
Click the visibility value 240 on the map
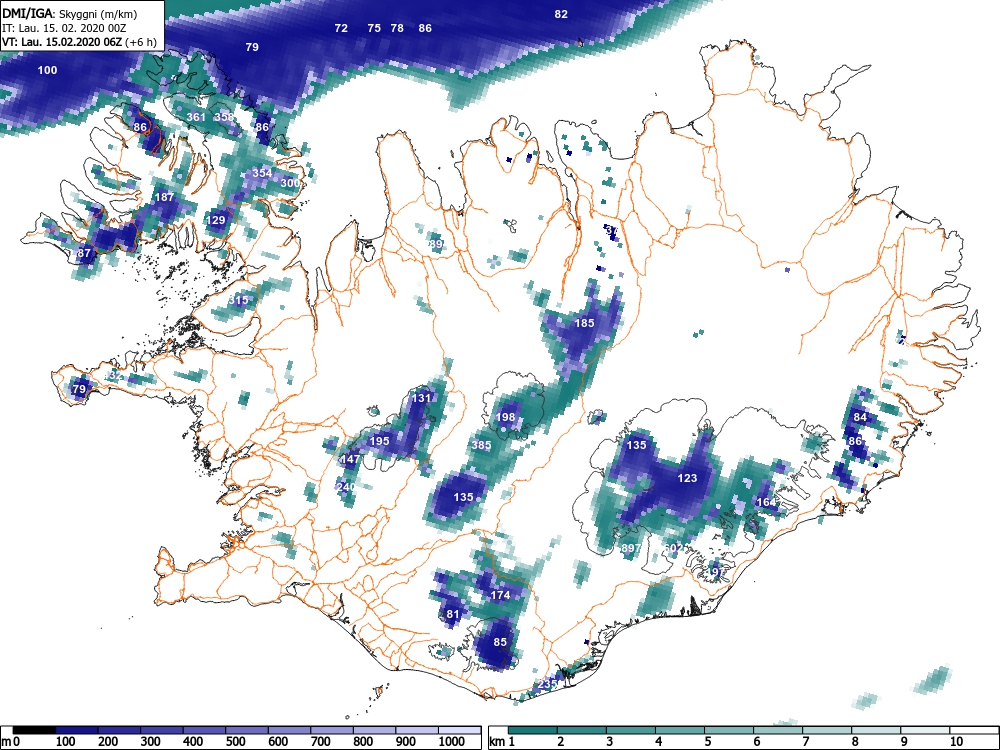pyautogui.click(x=345, y=487)
